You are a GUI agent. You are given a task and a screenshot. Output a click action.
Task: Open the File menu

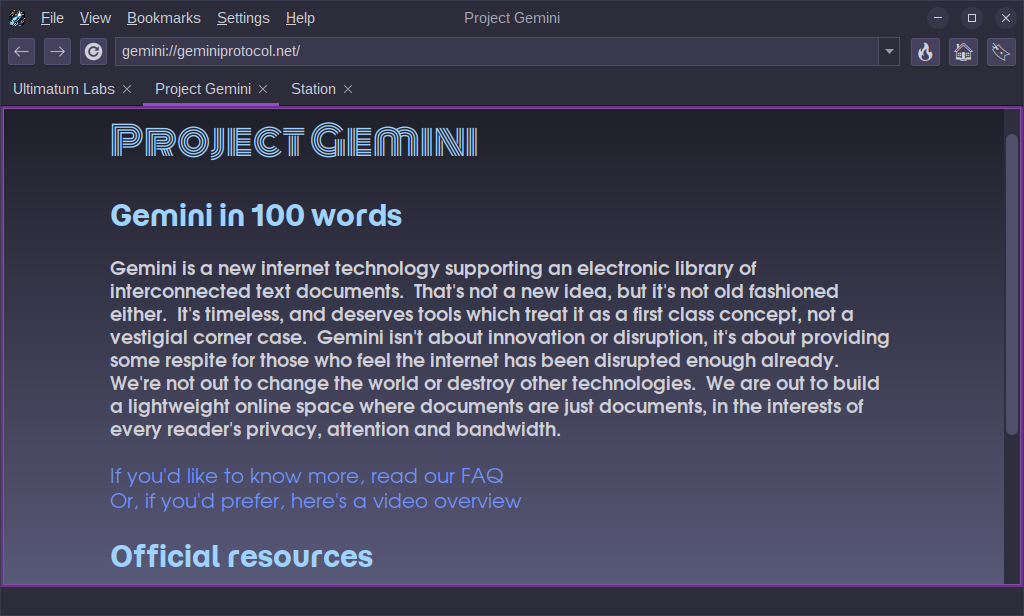(52, 18)
